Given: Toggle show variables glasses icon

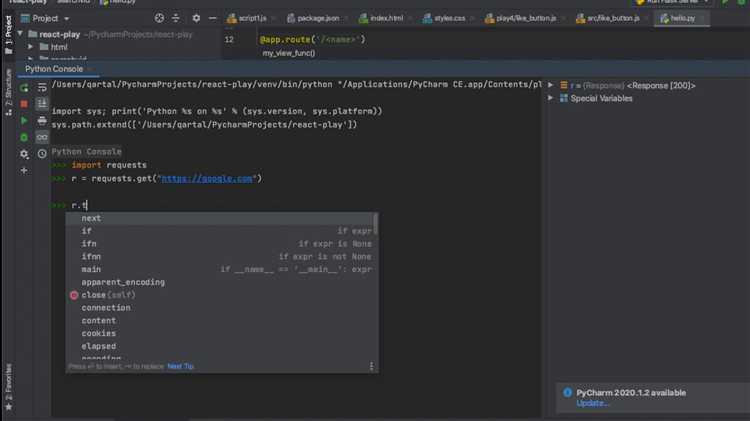Looking at the screenshot, I should (x=42, y=137).
